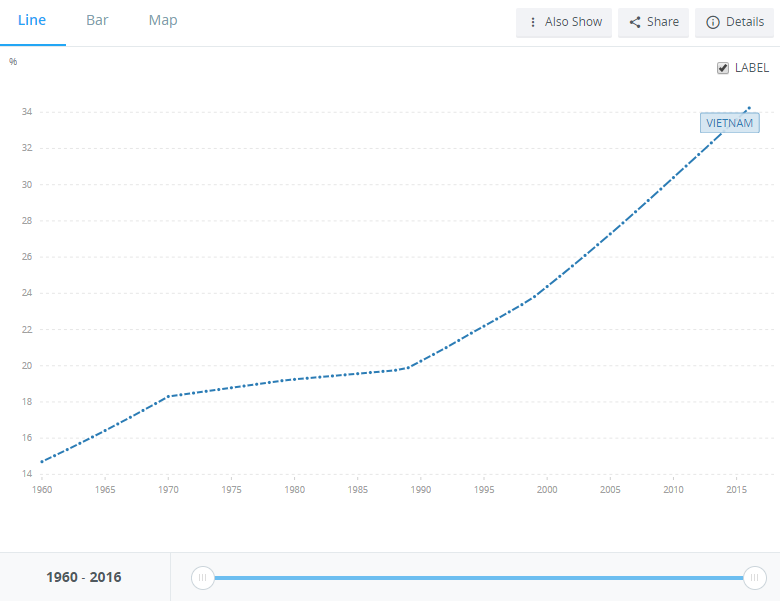Click the 20 y-axis value

pos(27,366)
